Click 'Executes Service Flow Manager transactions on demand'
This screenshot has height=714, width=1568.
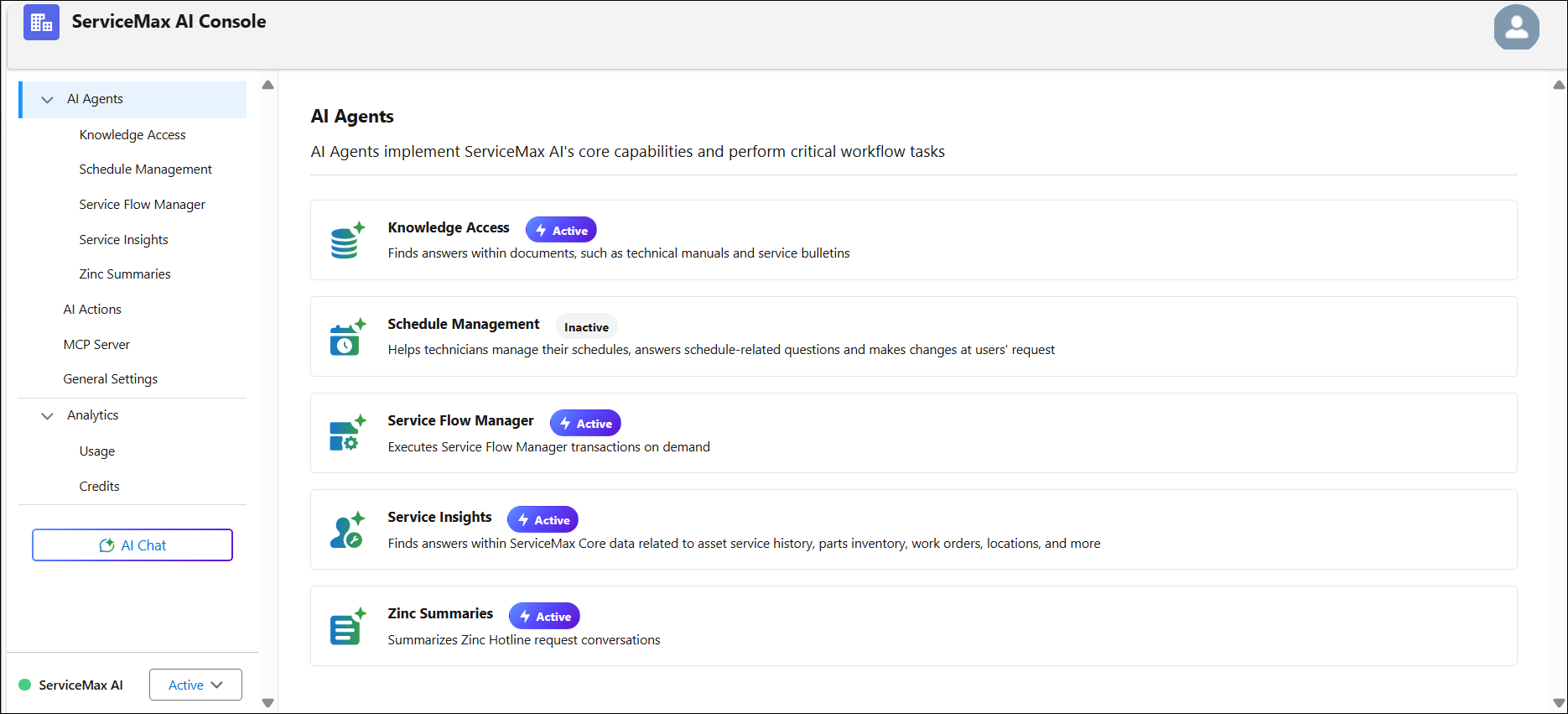point(548,446)
